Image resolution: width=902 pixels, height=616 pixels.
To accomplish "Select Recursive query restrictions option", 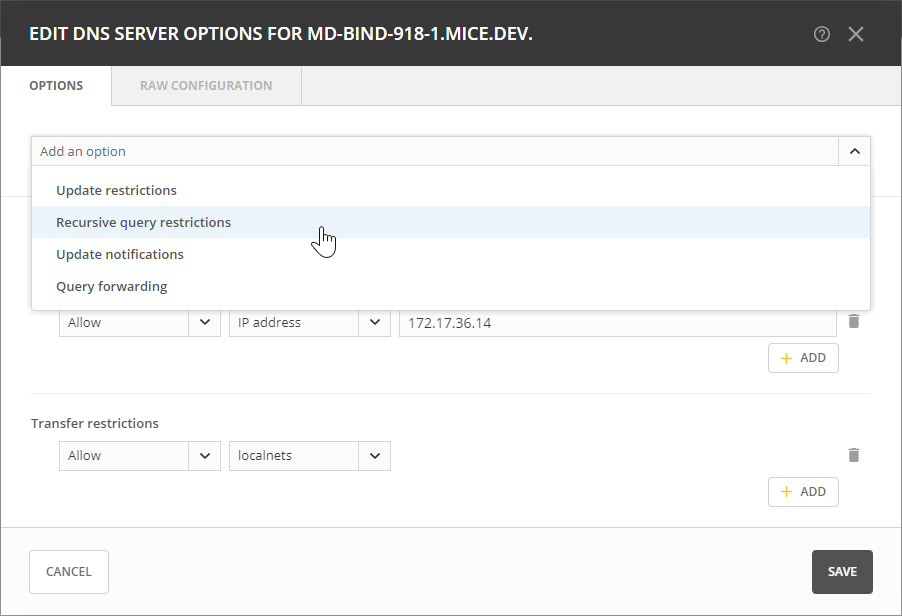I will pos(143,222).
